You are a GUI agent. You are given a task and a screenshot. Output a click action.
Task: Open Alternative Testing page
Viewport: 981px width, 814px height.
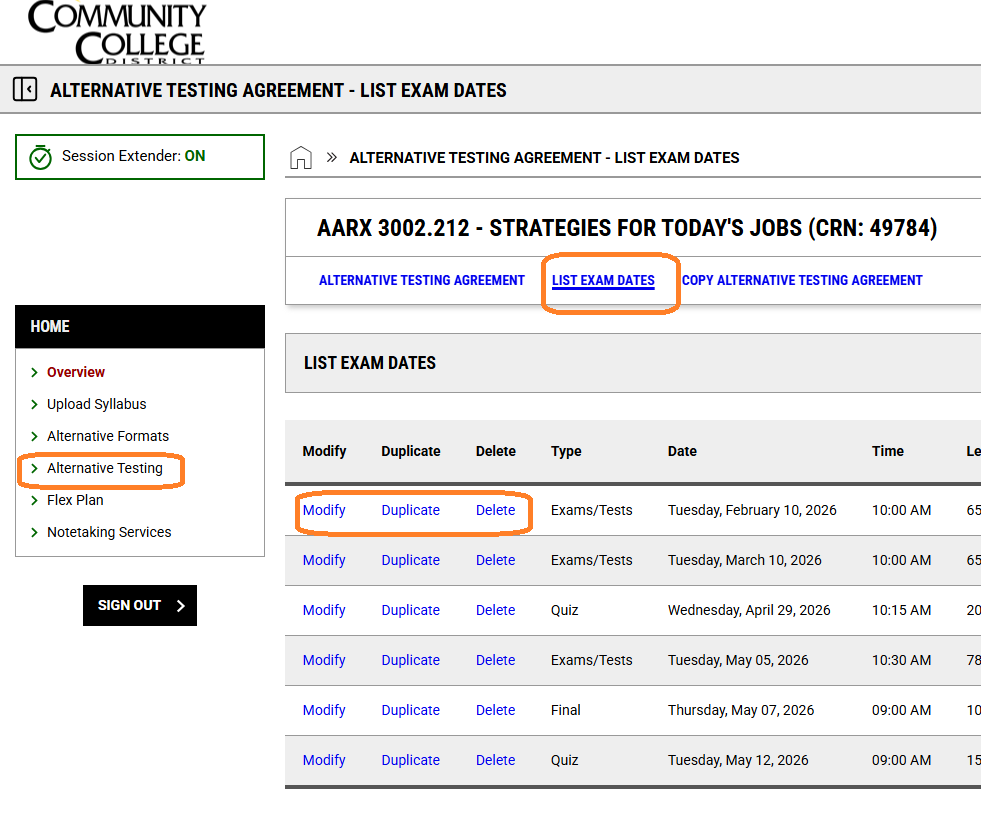pos(104,468)
